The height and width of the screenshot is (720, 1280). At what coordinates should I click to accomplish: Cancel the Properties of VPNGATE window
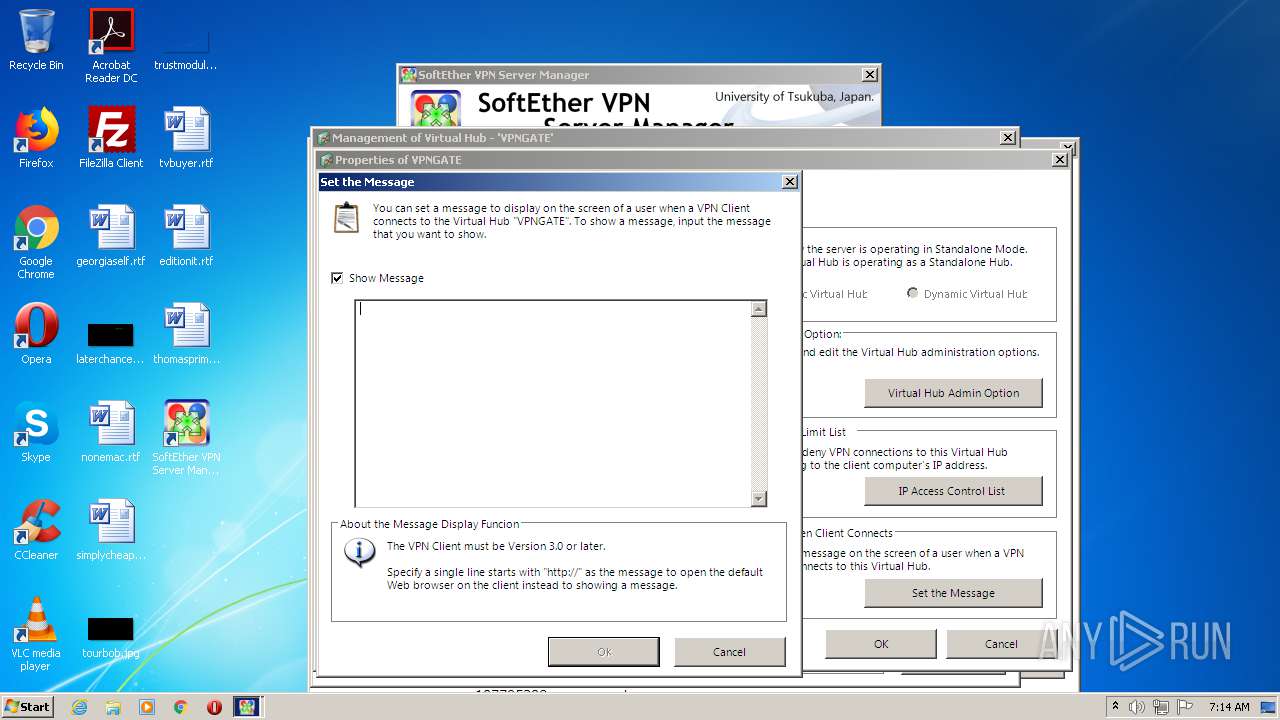click(x=1001, y=644)
